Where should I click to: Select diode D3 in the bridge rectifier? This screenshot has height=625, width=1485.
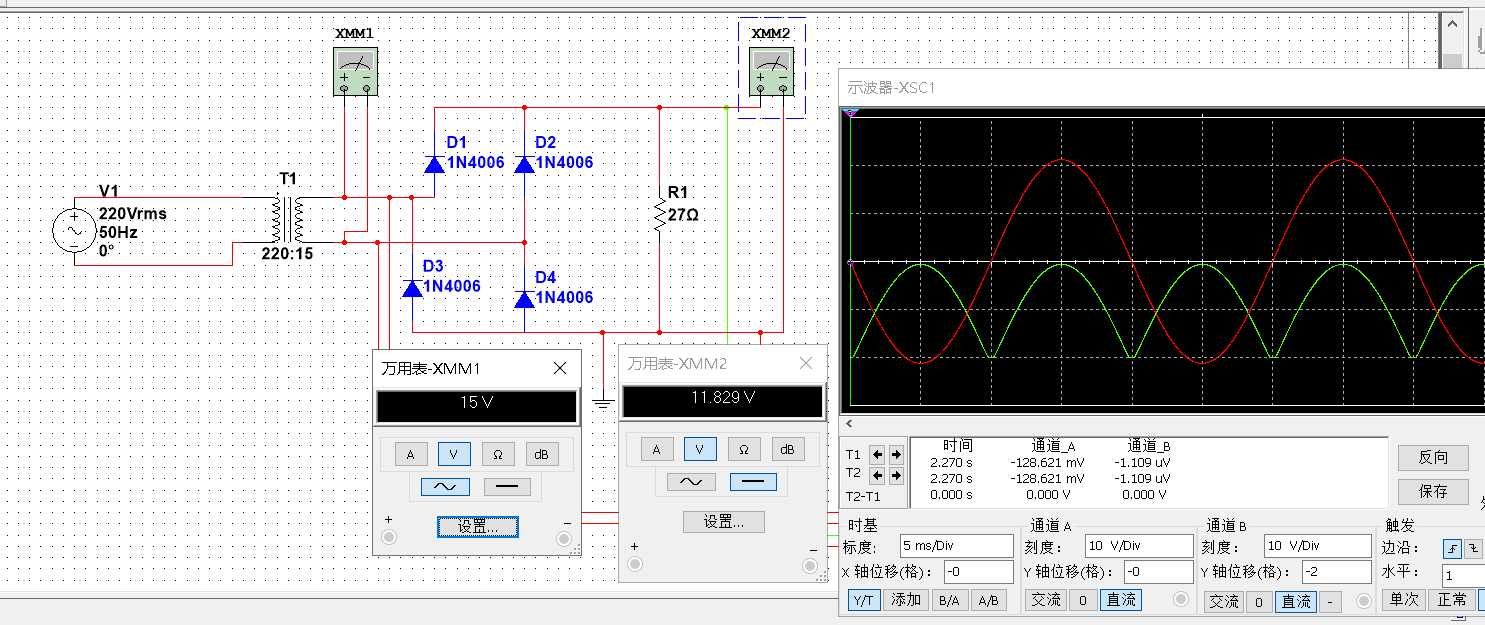click(x=412, y=288)
